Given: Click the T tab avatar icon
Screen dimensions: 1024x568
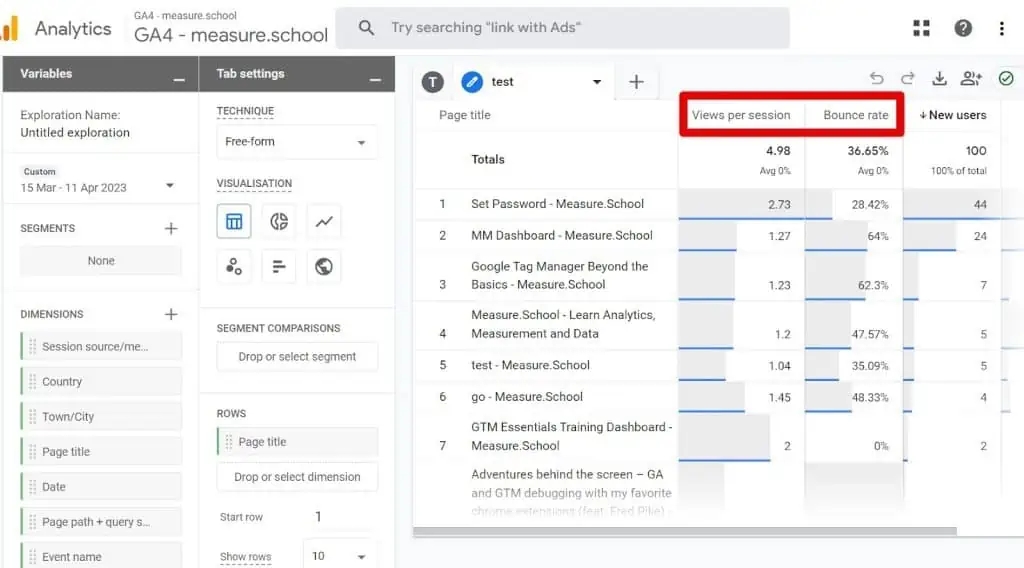Looking at the screenshot, I should (x=432, y=82).
